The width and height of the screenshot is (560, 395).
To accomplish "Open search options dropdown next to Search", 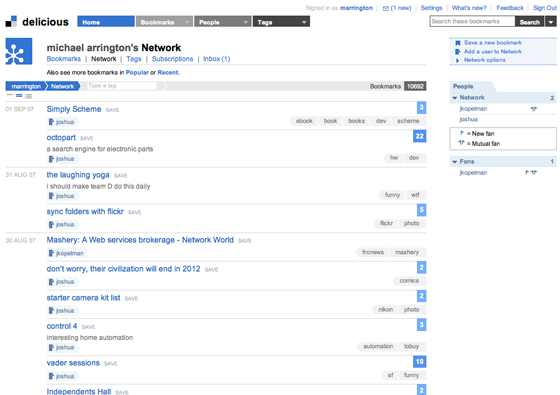I will [551, 22].
